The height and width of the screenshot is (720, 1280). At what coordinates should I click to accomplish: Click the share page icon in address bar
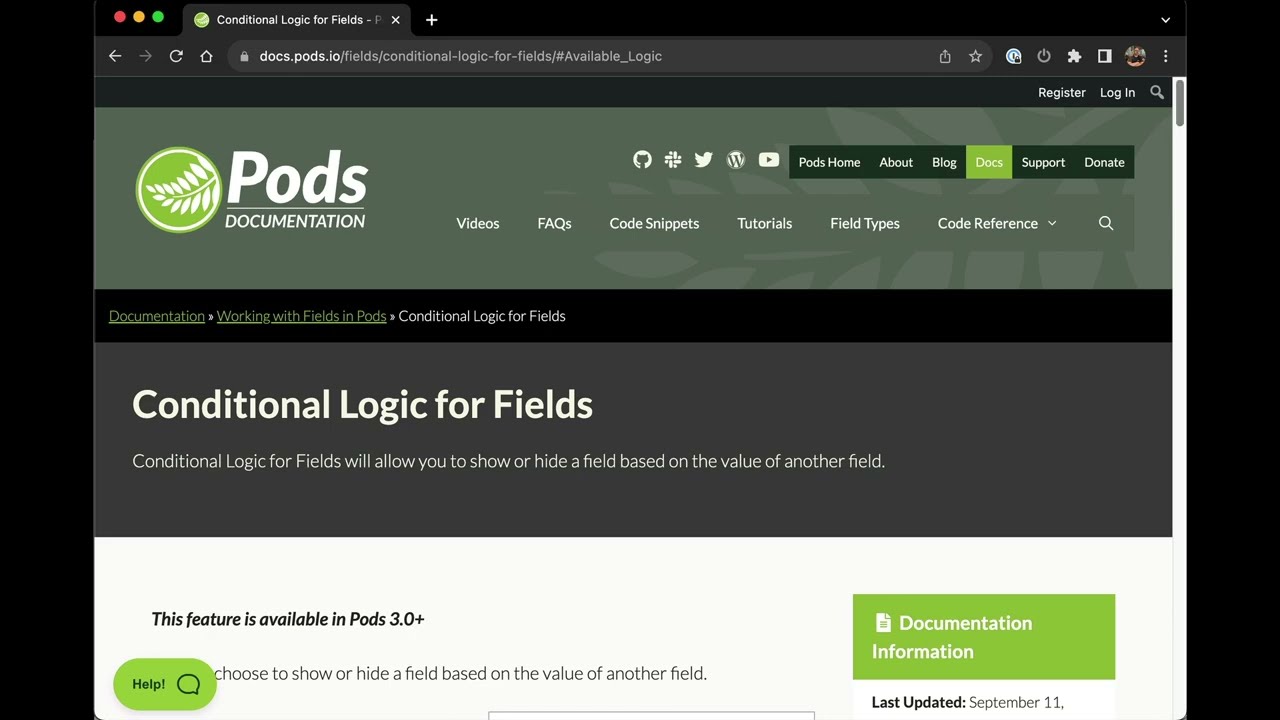945,56
